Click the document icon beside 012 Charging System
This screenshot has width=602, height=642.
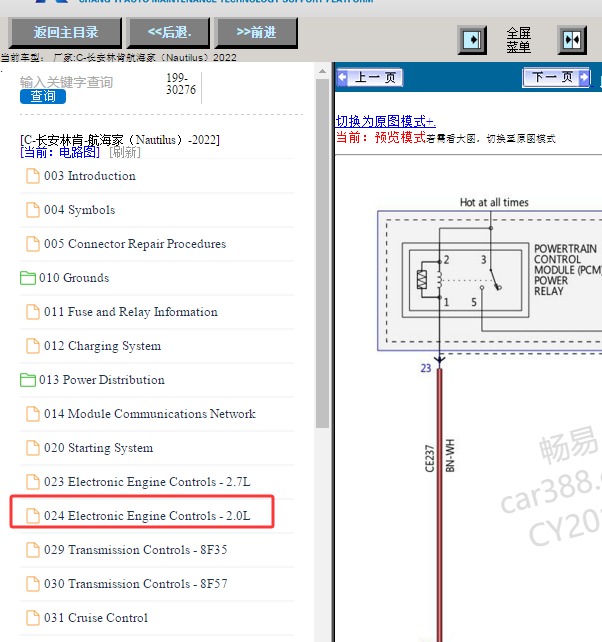pos(33,346)
